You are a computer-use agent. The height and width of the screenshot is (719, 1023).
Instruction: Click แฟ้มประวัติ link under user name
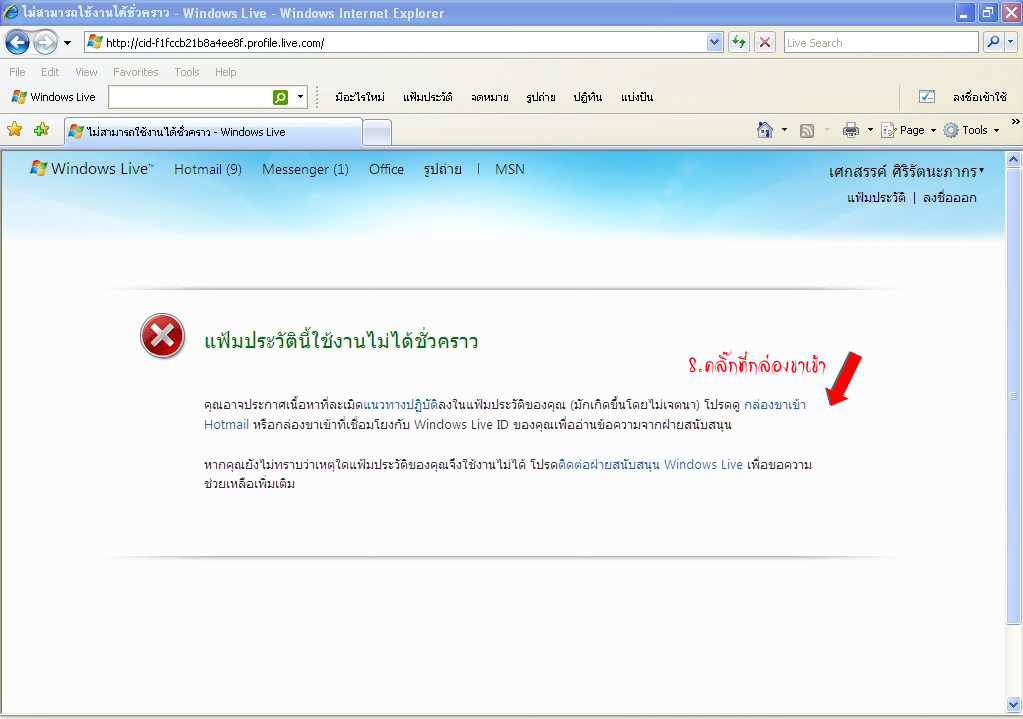click(x=876, y=198)
